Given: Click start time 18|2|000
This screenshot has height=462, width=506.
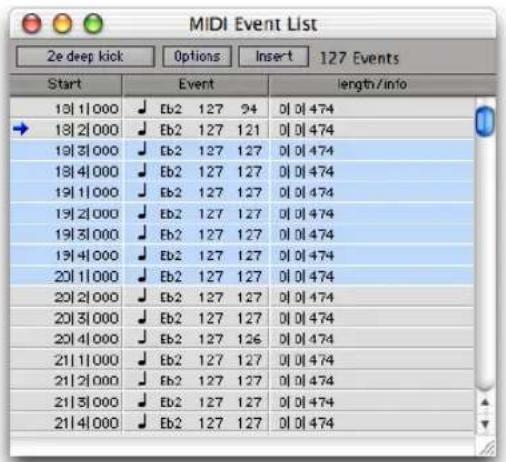Looking at the screenshot, I should 87,130.
